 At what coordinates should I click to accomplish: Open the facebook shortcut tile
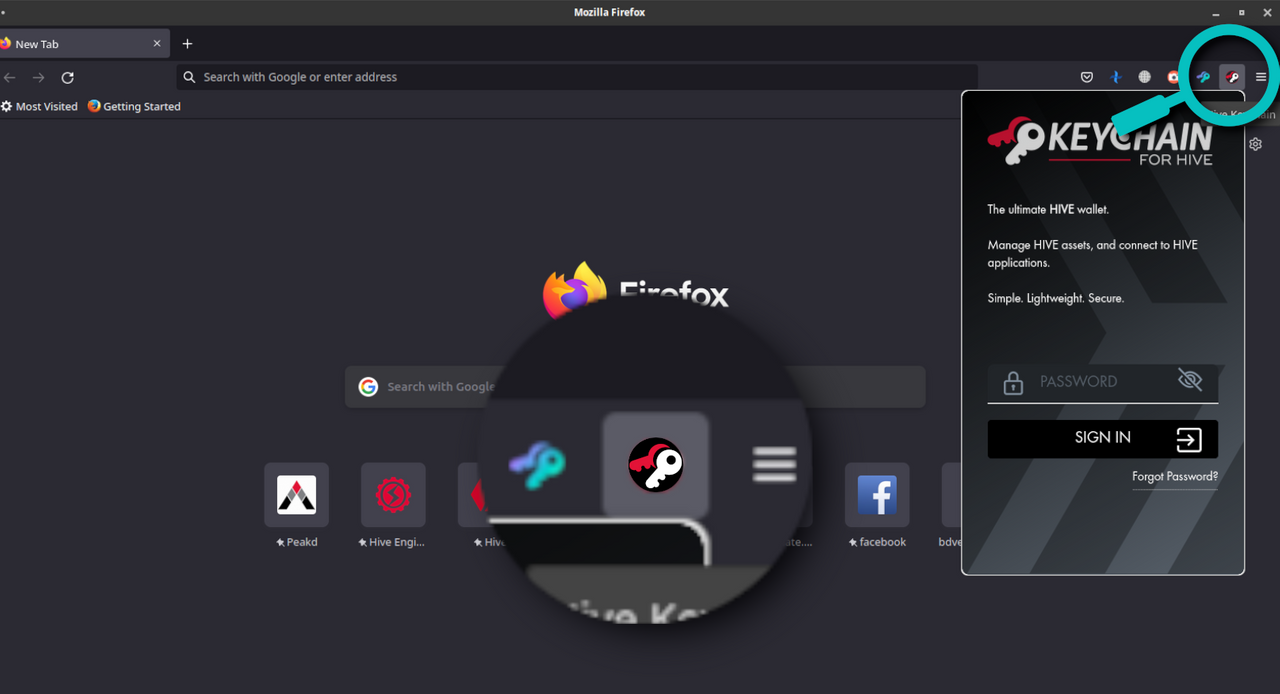[x=877, y=495]
